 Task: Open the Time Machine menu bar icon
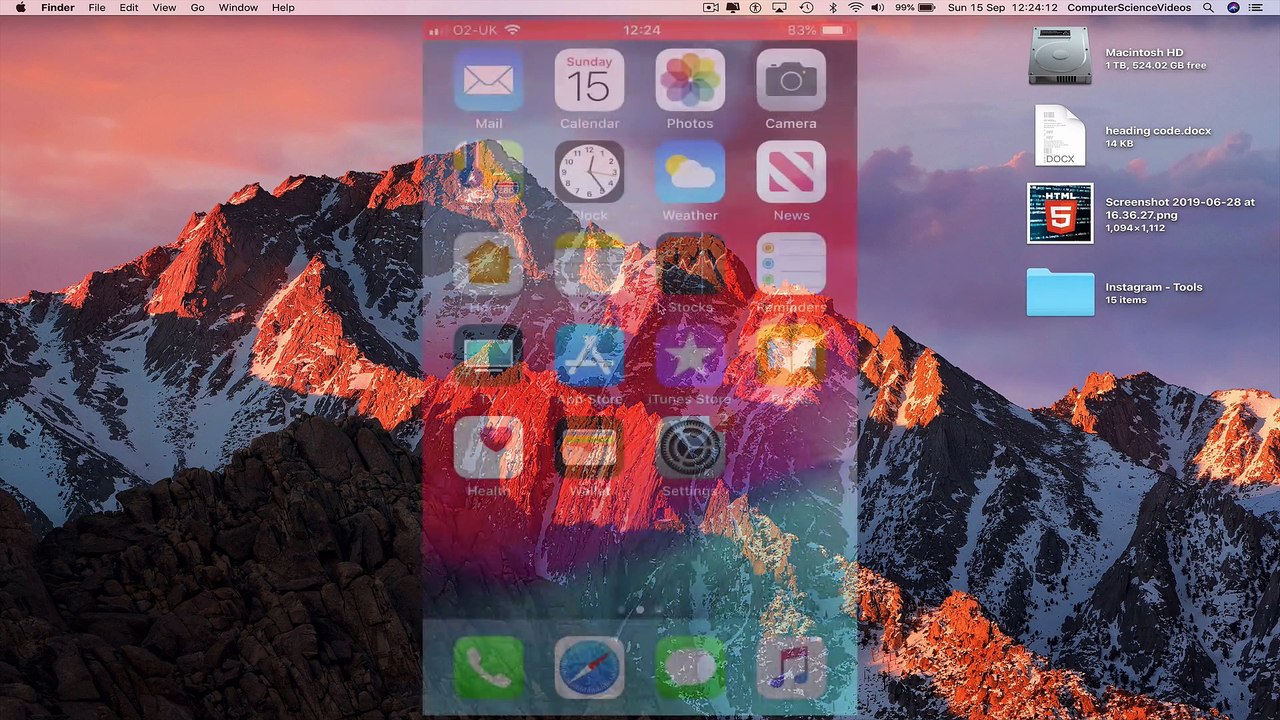point(806,7)
